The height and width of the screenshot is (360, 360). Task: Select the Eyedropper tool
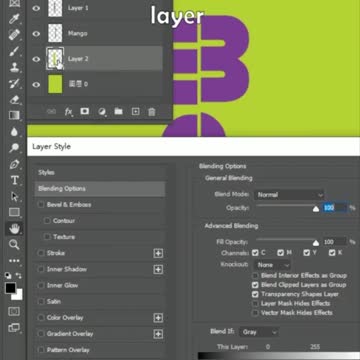(14, 19)
